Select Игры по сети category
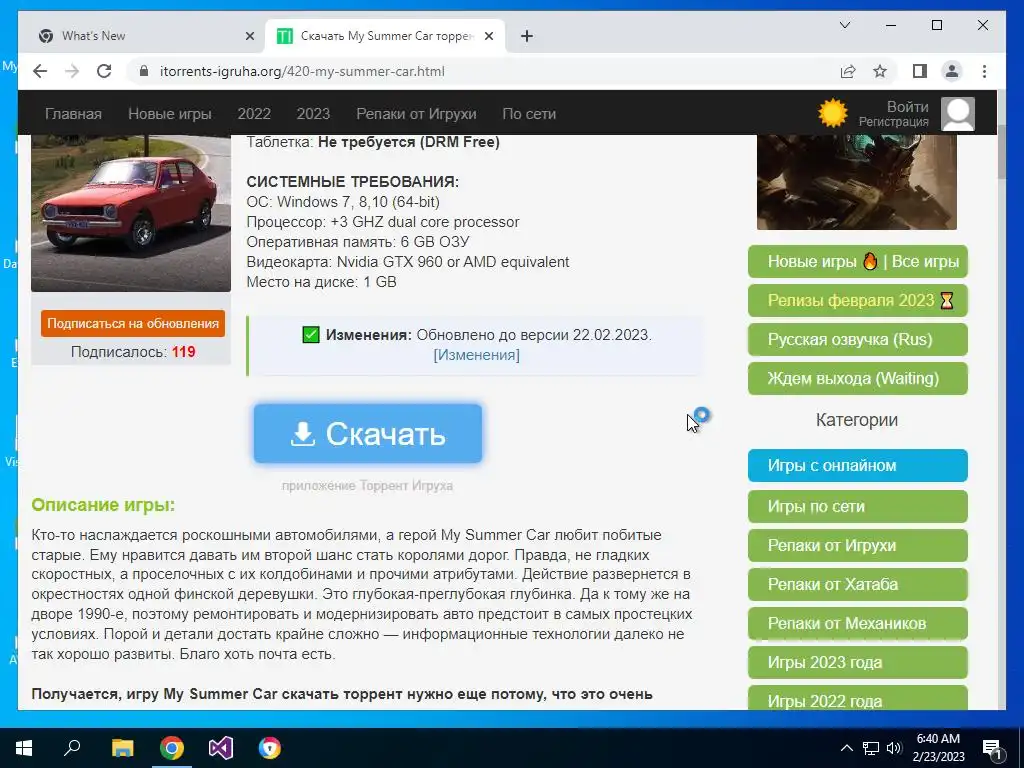The image size is (1024, 768). tap(857, 507)
